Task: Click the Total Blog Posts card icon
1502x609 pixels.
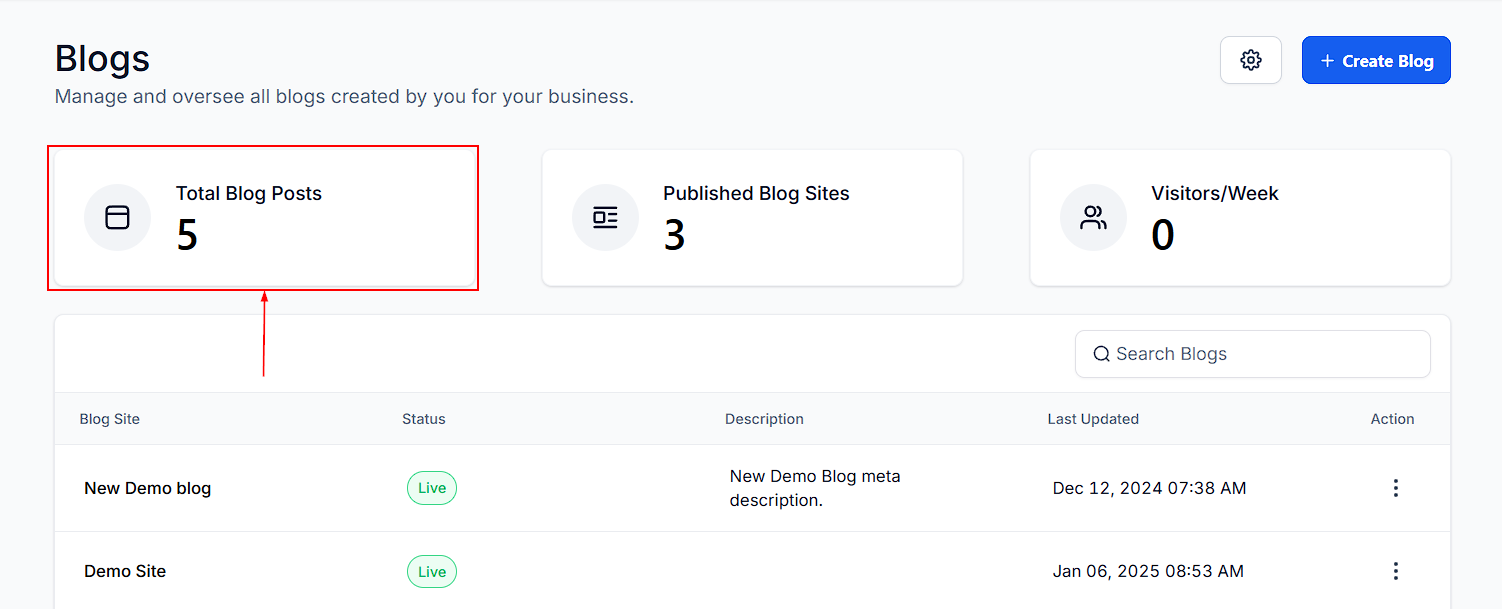Action: pos(117,217)
